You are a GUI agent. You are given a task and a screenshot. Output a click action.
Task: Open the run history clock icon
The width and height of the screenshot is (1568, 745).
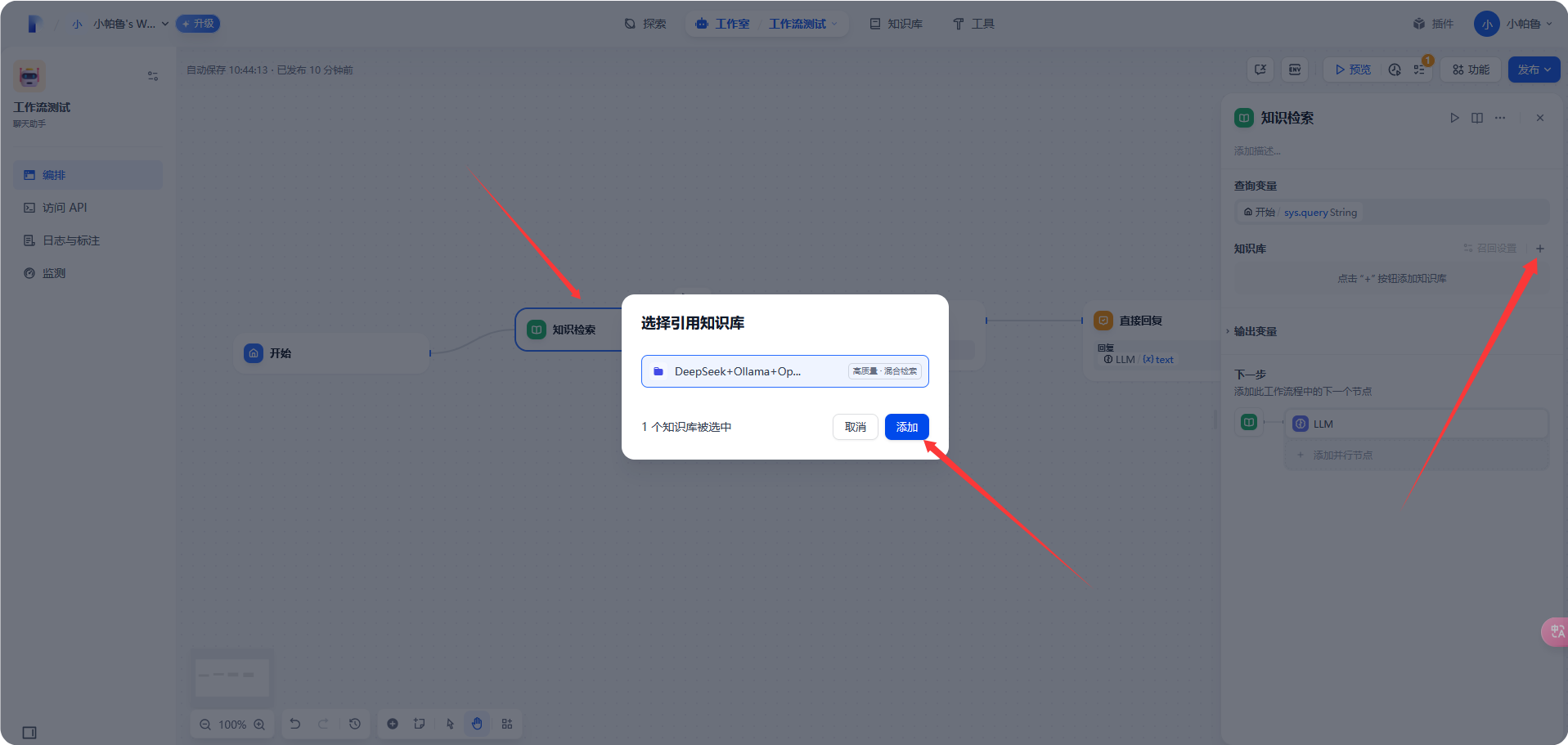tap(1395, 70)
